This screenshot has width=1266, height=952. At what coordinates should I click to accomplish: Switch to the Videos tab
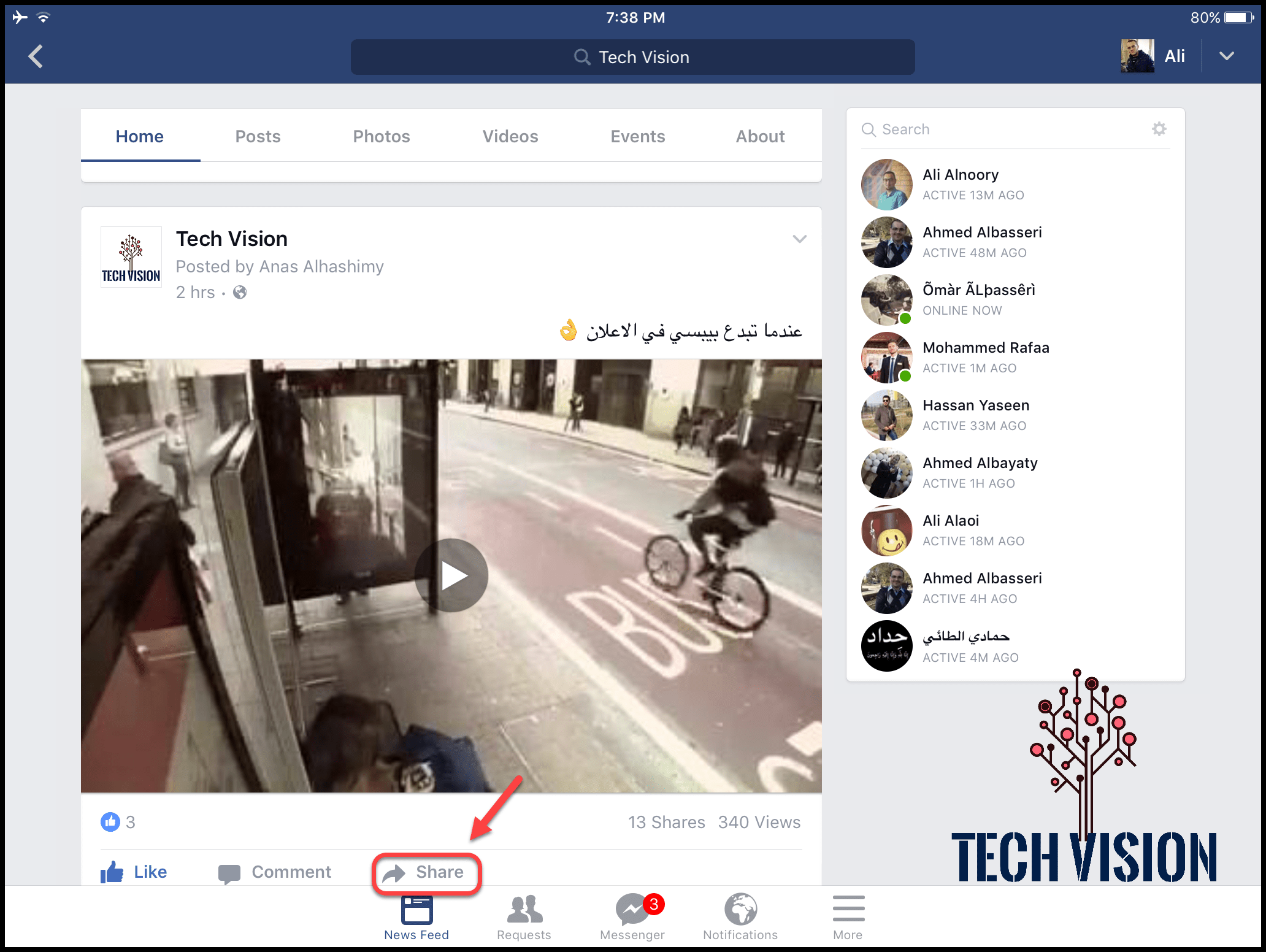(510, 136)
